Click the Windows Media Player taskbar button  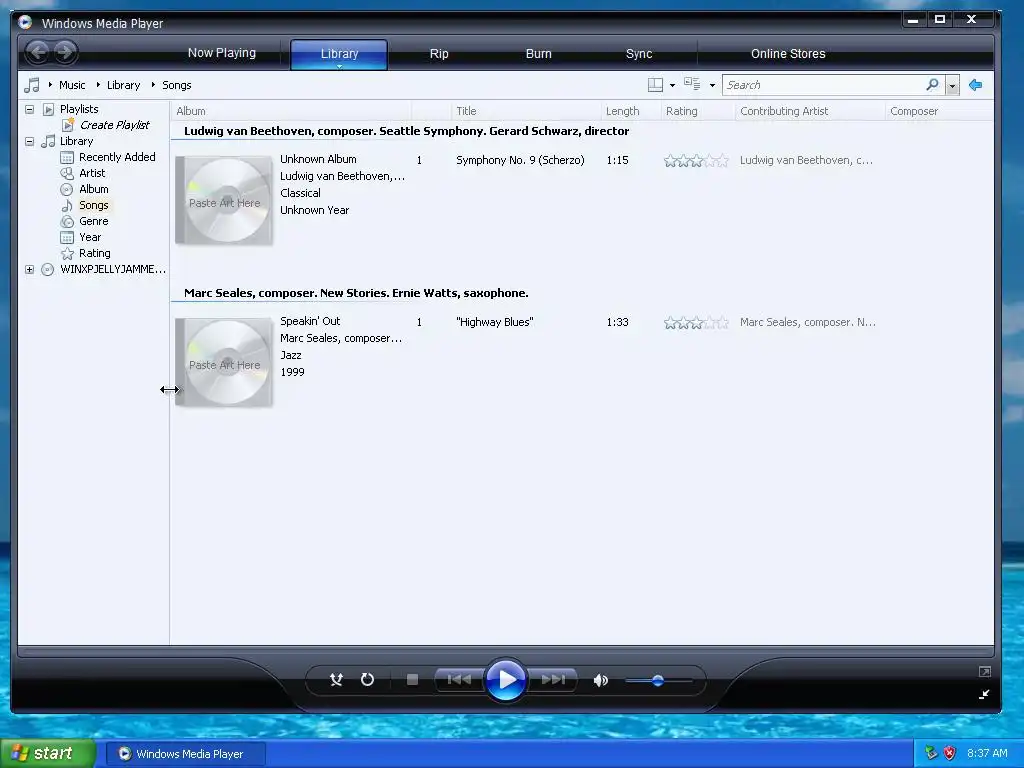click(185, 754)
